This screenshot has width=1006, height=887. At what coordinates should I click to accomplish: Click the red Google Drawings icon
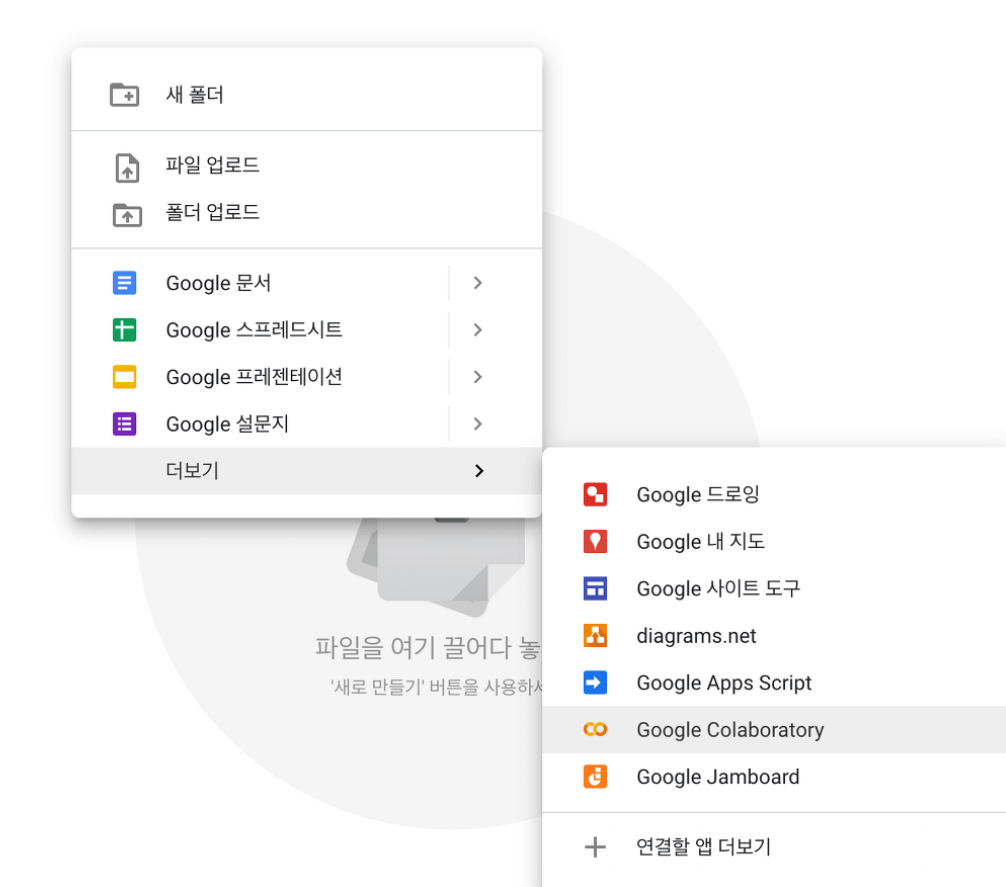595,494
